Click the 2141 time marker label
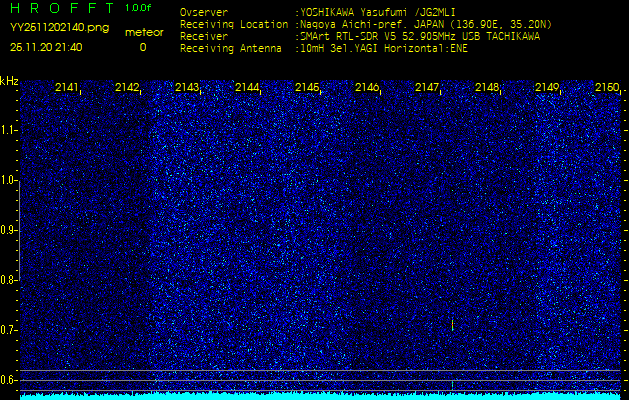The height and width of the screenshot is (400, 629). pyautogui.click(x=67, y=87)
